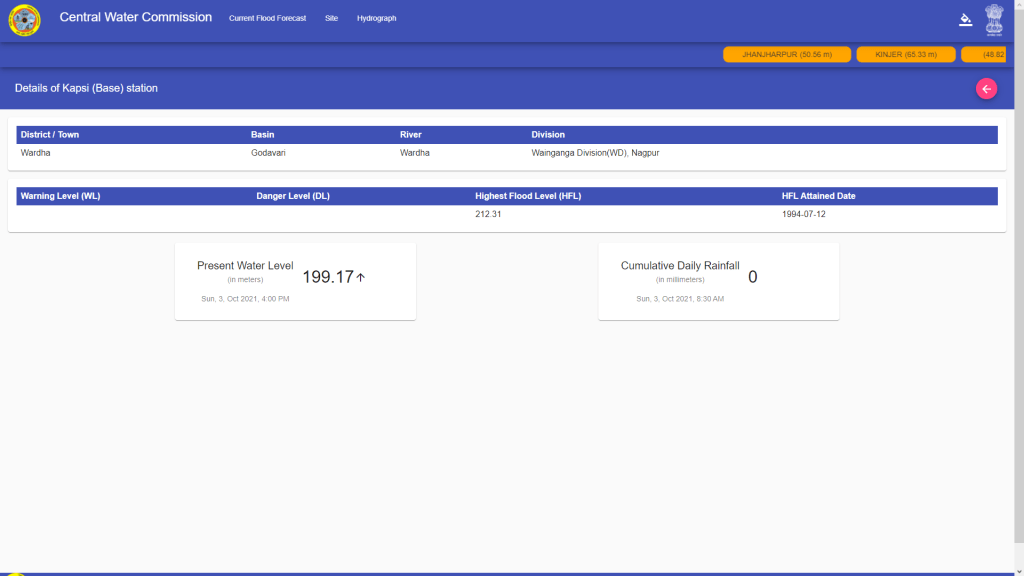Click the Cumulative Daily Rainfall card
This screenshot has height=576, width=1024.
[718, 281]
